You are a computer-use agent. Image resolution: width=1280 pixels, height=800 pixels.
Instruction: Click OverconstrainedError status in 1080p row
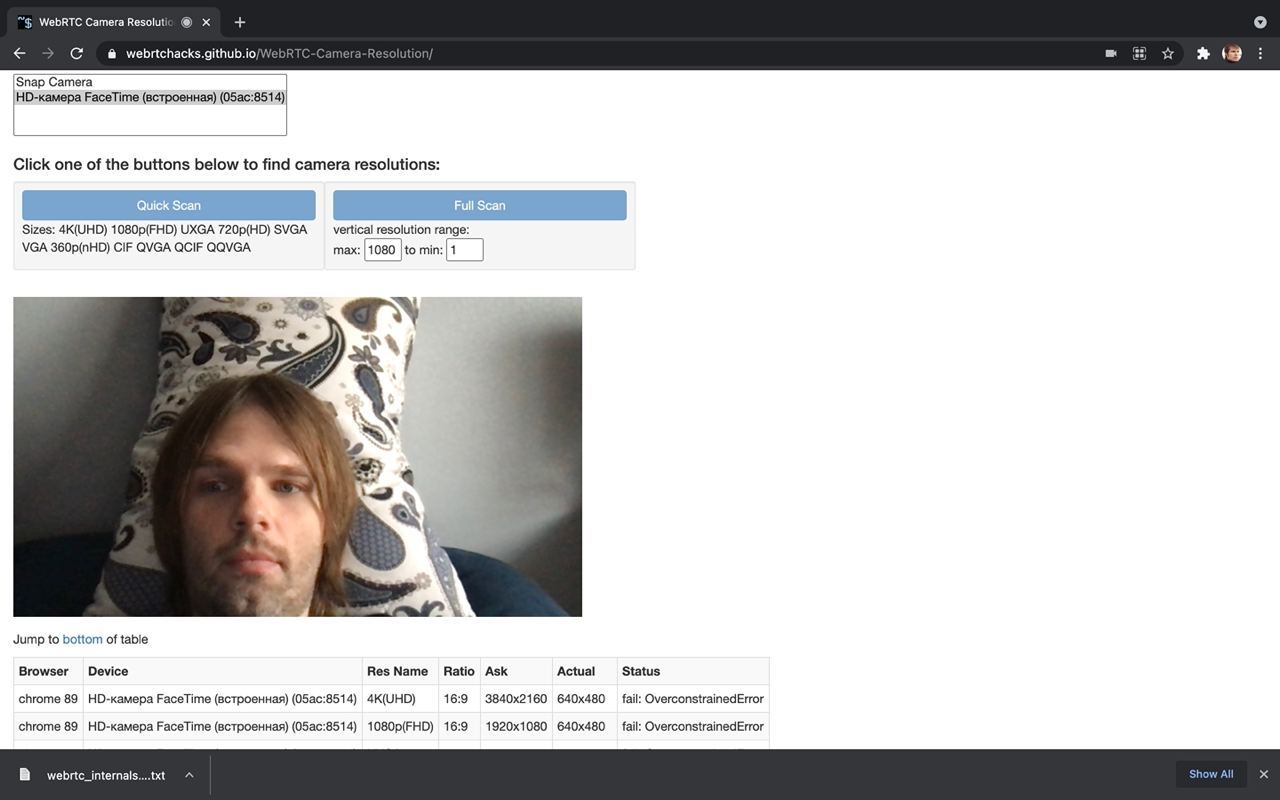pos(693,726)
